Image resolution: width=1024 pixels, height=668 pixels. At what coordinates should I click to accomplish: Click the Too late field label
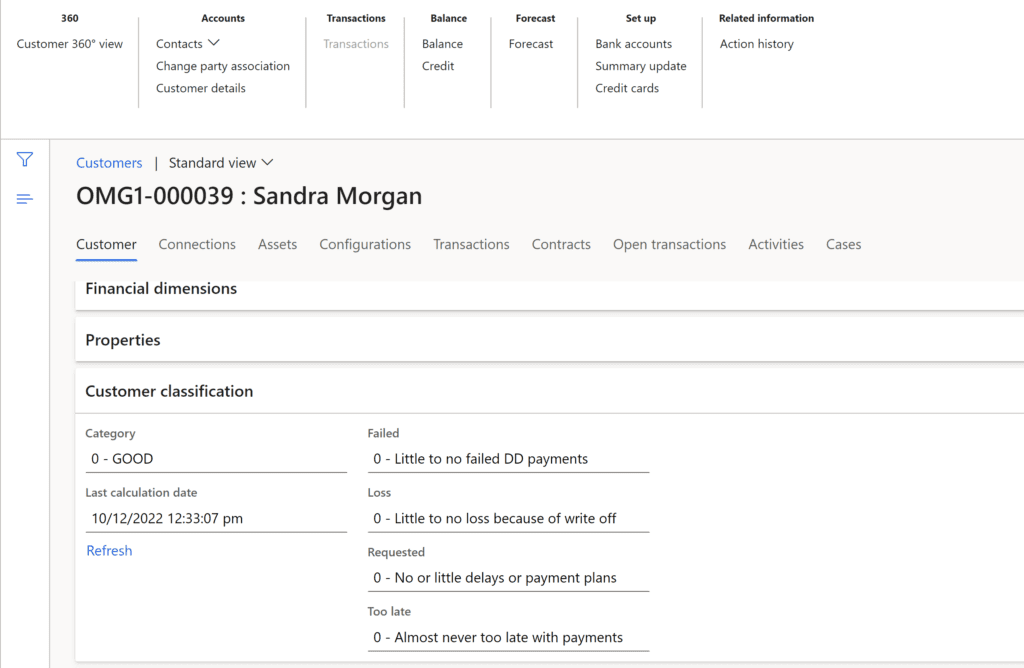coord(389,612)
